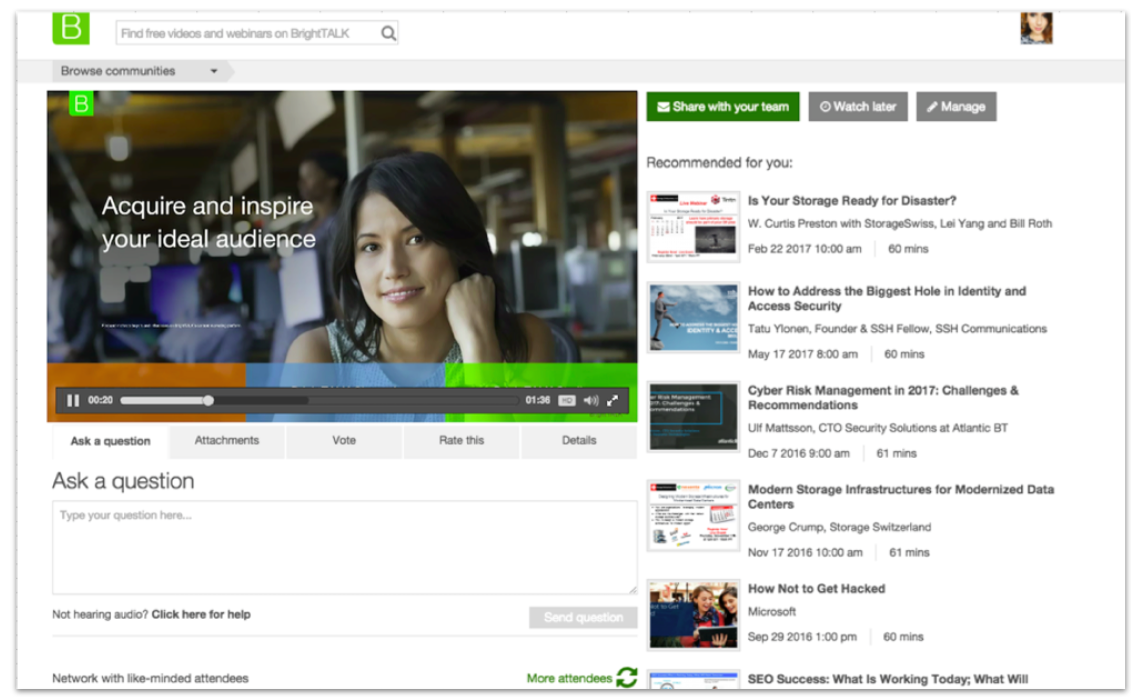Open How Not to Get Hacked thumbnail
The image size is (1143, 700).
[693, 615]
